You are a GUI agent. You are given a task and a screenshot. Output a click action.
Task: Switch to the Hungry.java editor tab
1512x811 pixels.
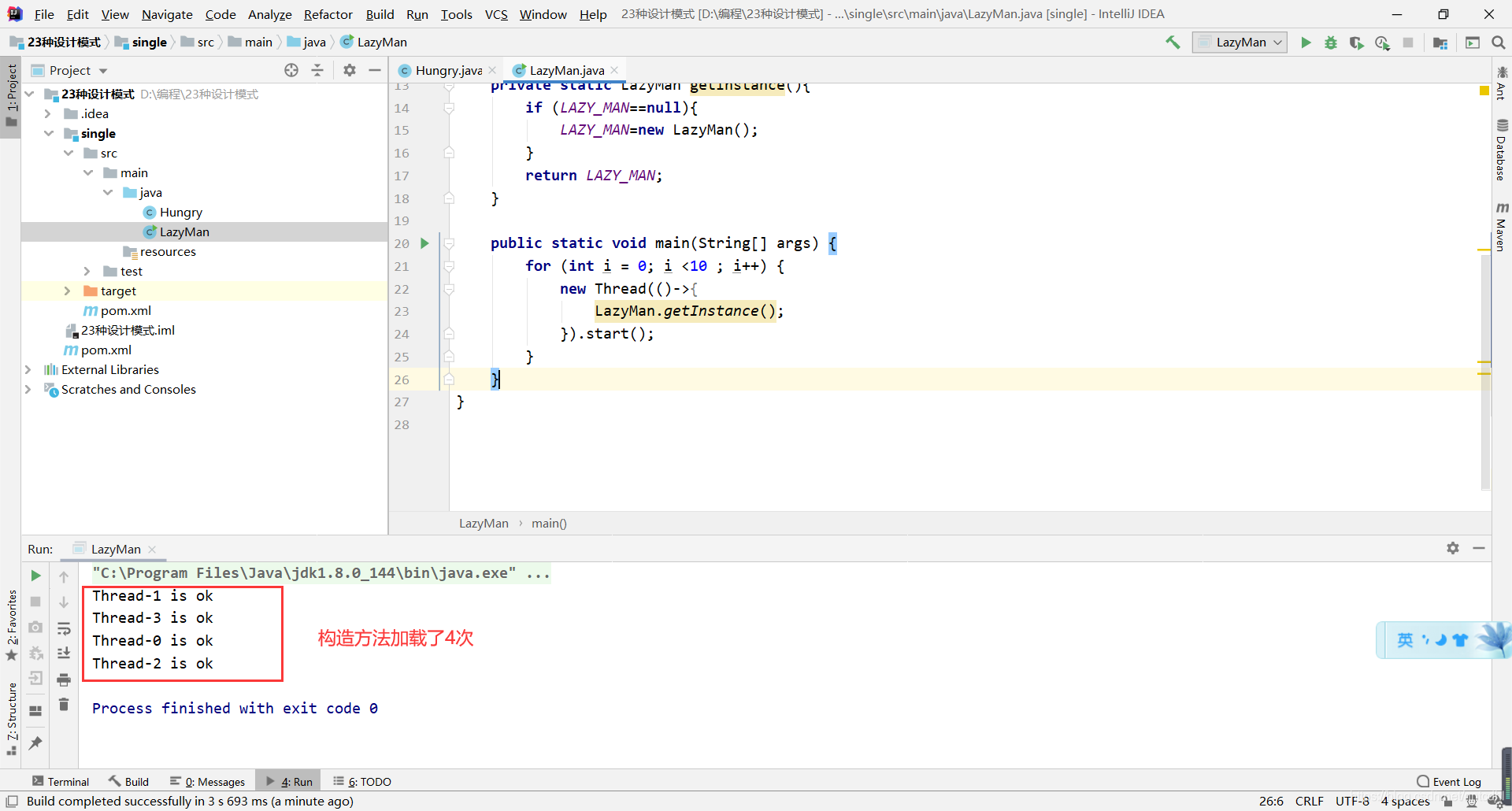coord(448,70)
